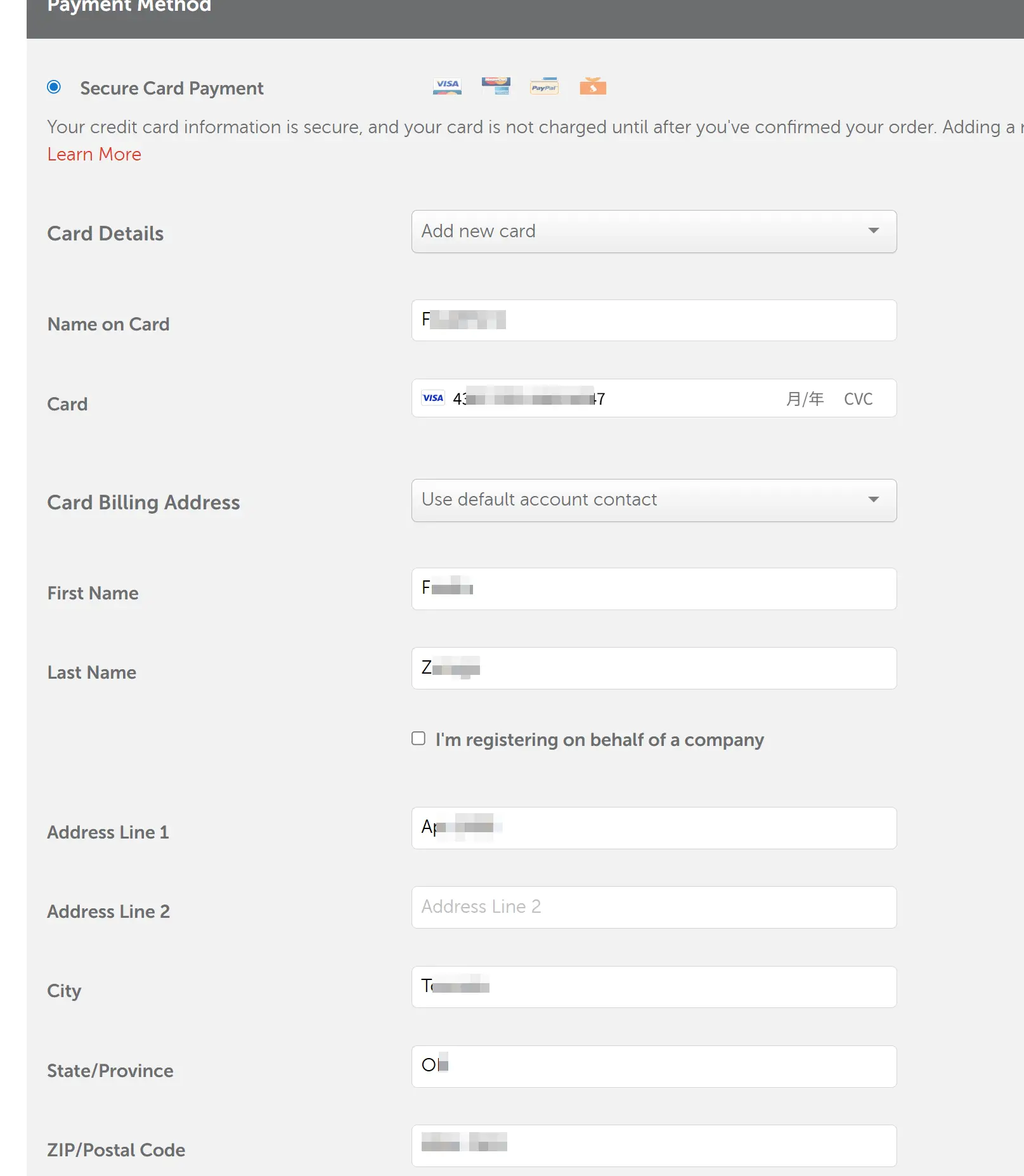Click the MasterCard payment icon
Image resolution: width=1024 pixels, height=1176 pixels.
[x=496, y=86]
